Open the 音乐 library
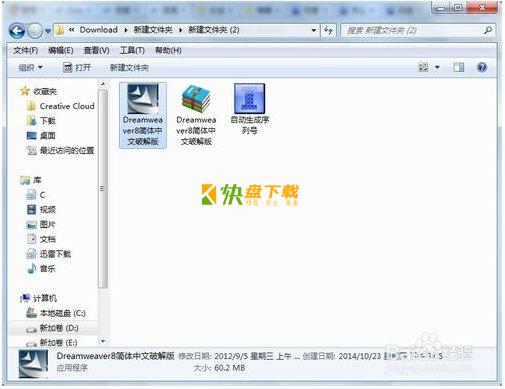The height and width of the screenshot is (389, 505). point(41,269)
